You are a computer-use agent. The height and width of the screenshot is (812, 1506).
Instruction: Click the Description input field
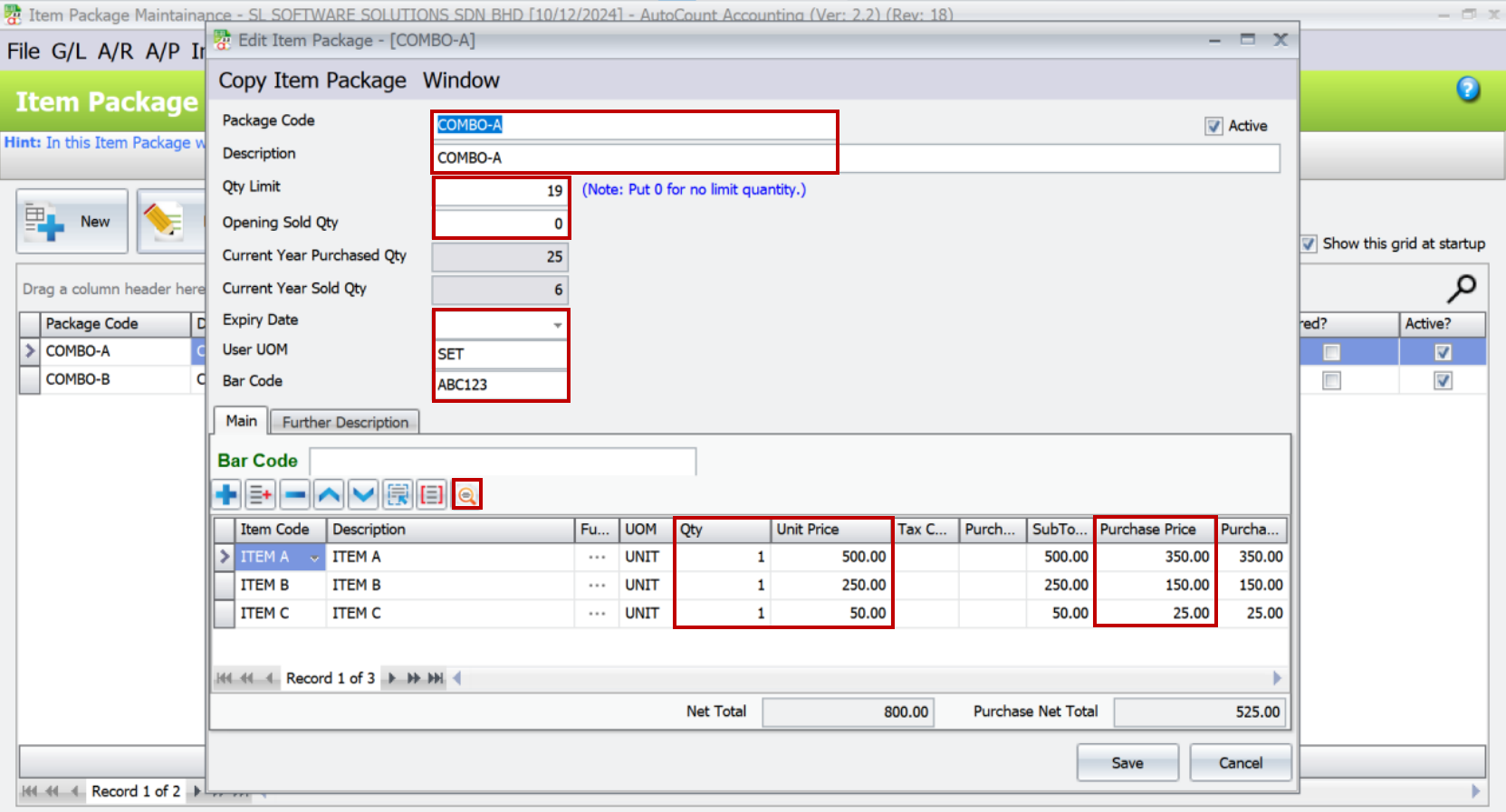[x=856, y=158]
